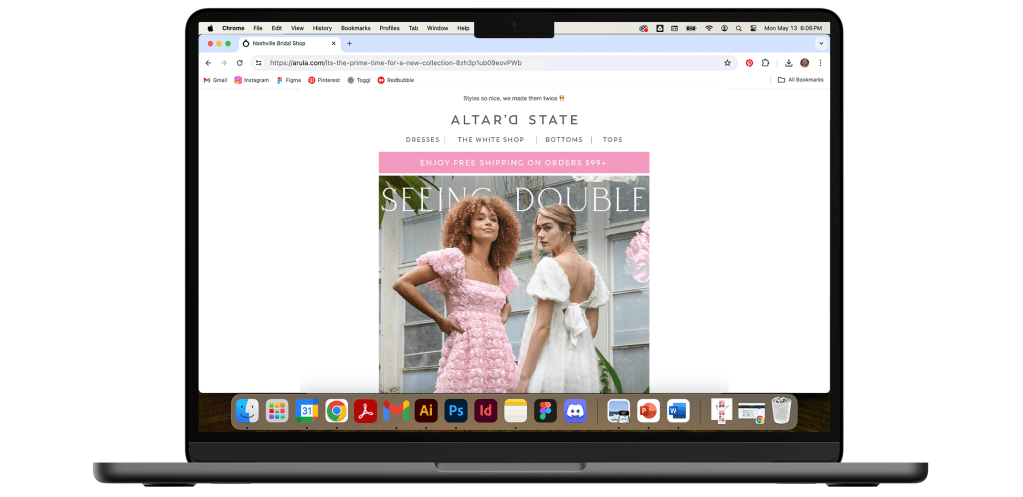
Task: Launch Adobe InDesign from the Dock
Action: pyautogui.click(x=485, y=411)
